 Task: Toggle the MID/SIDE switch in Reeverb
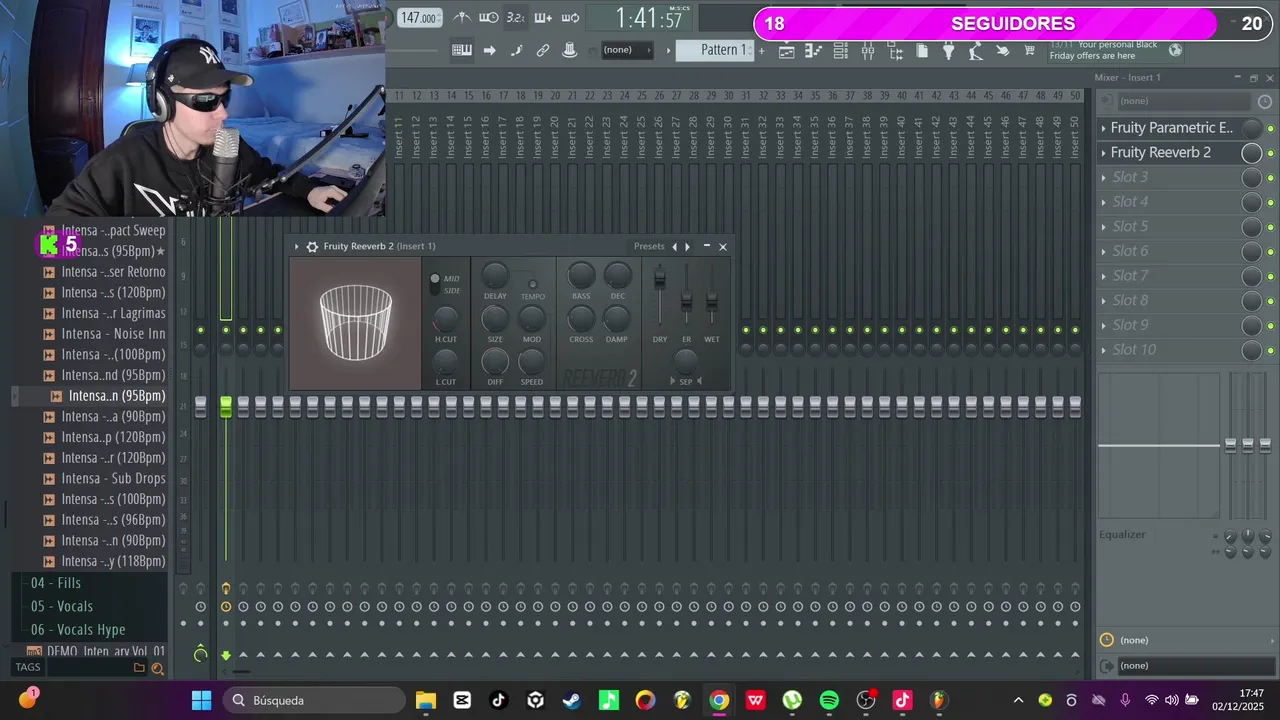click(x=434, y=284)
